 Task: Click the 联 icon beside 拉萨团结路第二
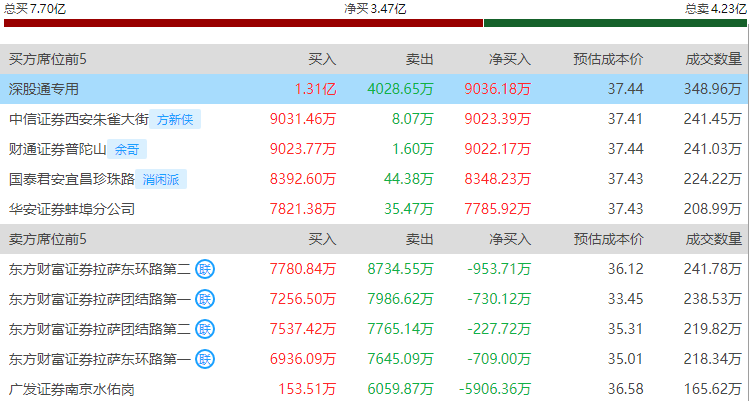[205, 329]
